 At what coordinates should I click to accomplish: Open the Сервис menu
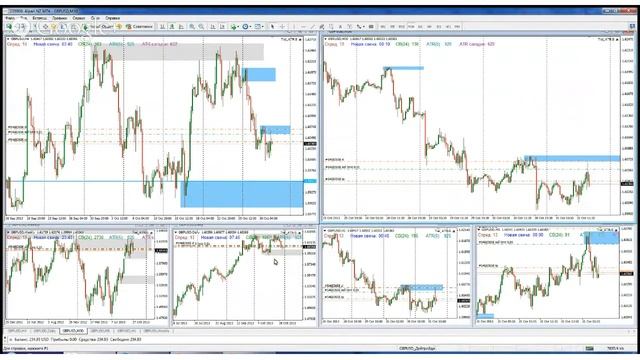pos(79,18)
